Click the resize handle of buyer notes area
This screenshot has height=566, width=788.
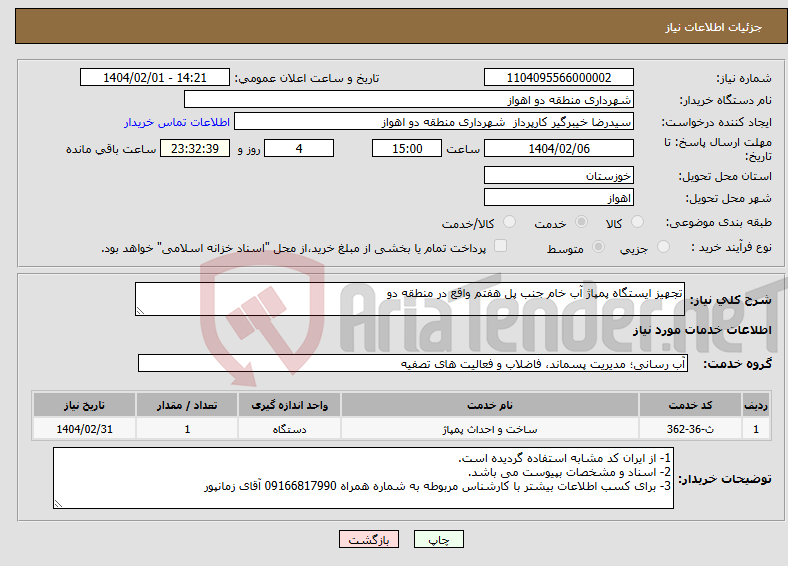coord(59,503)
